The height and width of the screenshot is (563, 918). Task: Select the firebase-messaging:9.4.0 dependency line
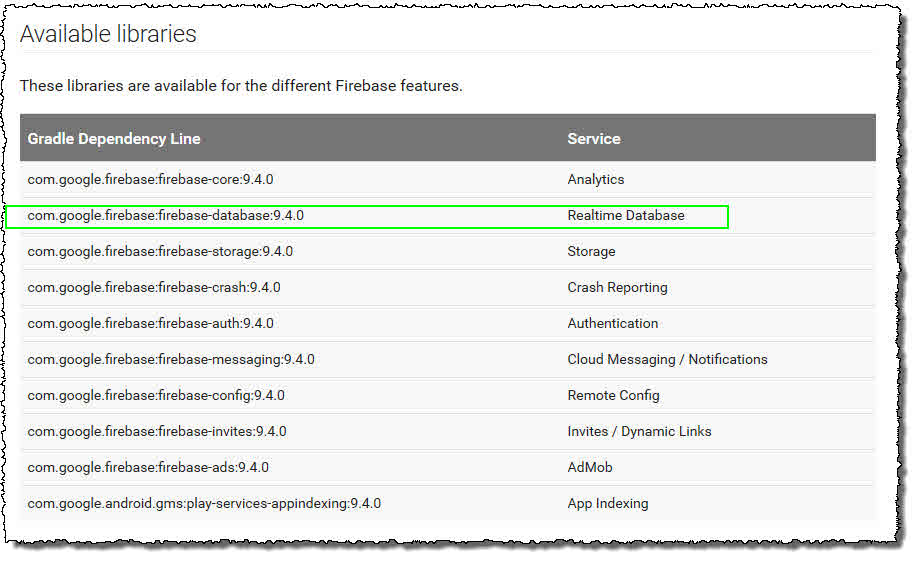coord(171,360)
